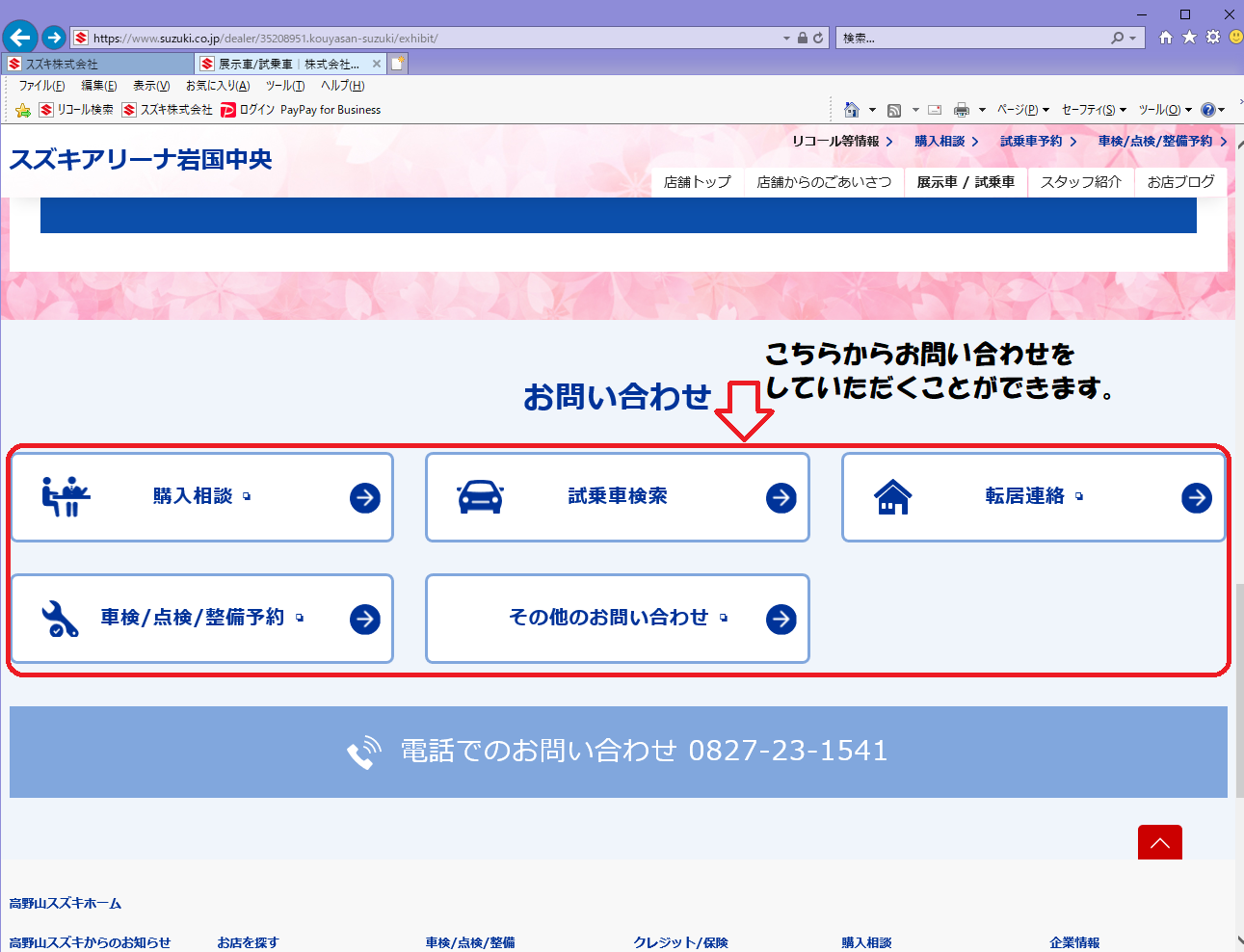
Task: Click the wrench icon on 車検/点検/整備予約 card
Action: coord(60,619)
